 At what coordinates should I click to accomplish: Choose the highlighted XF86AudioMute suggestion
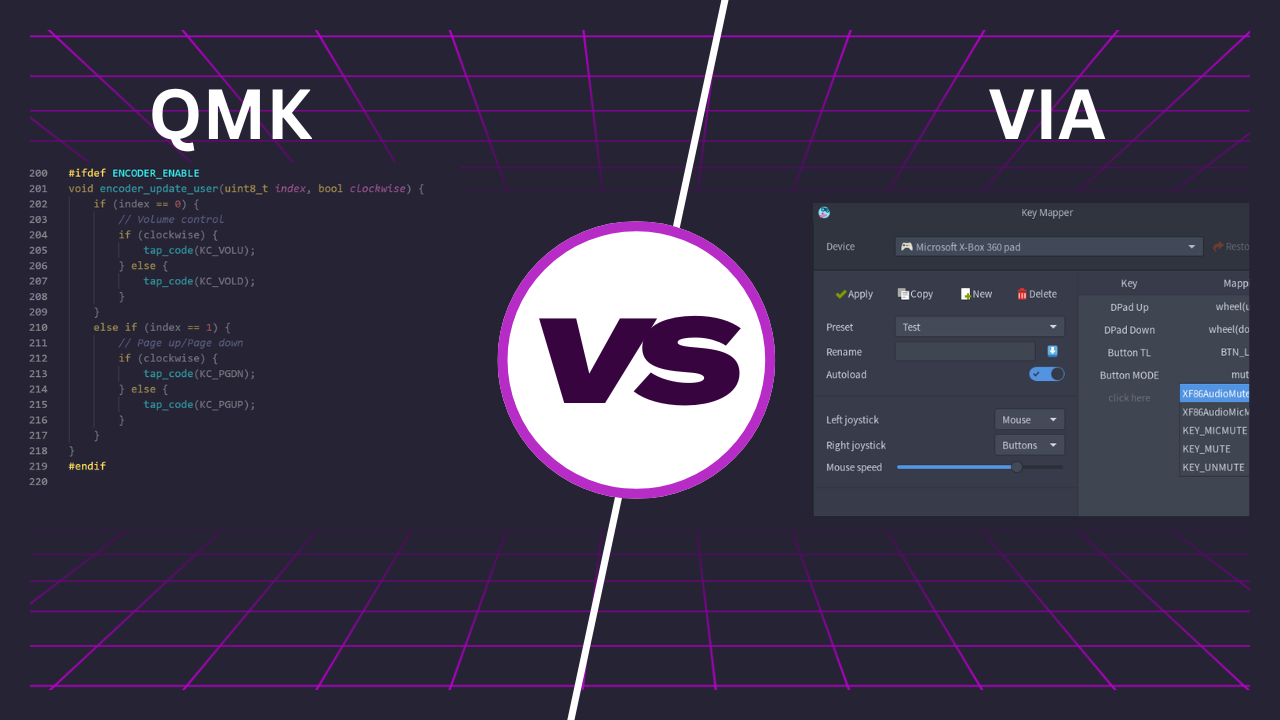(1214, 393)
